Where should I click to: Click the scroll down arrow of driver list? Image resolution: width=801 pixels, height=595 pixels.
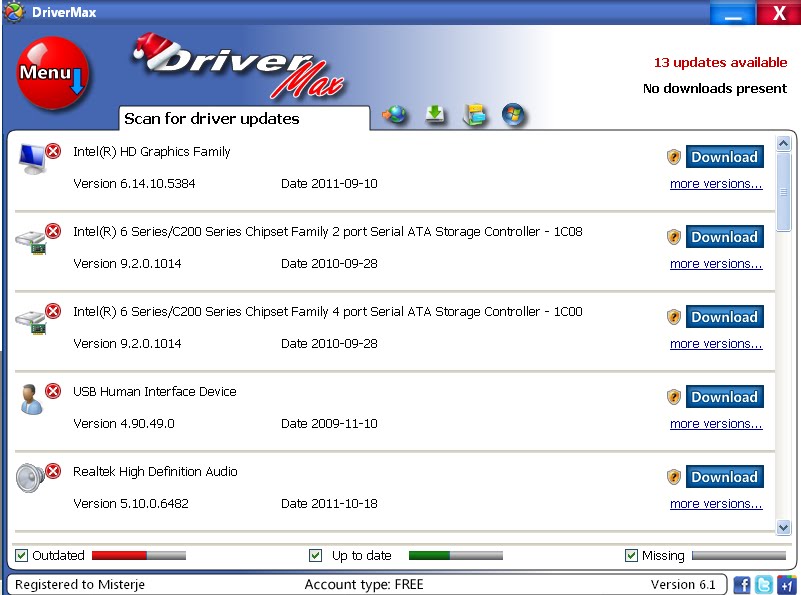click(784, 527)
